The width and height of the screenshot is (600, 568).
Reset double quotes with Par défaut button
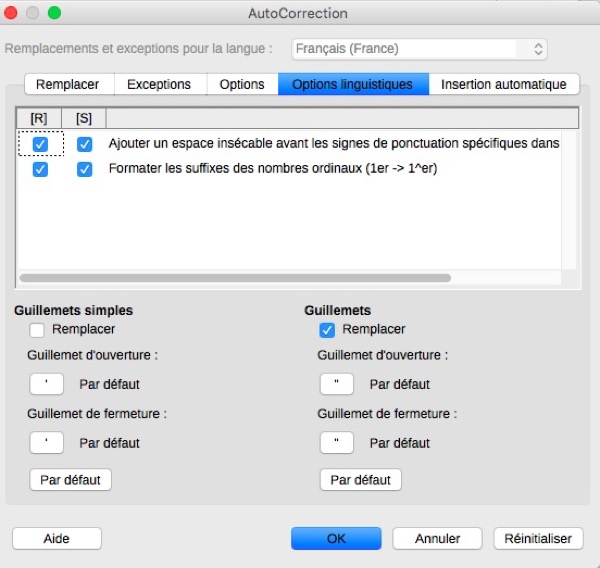[x=360, y=480]
